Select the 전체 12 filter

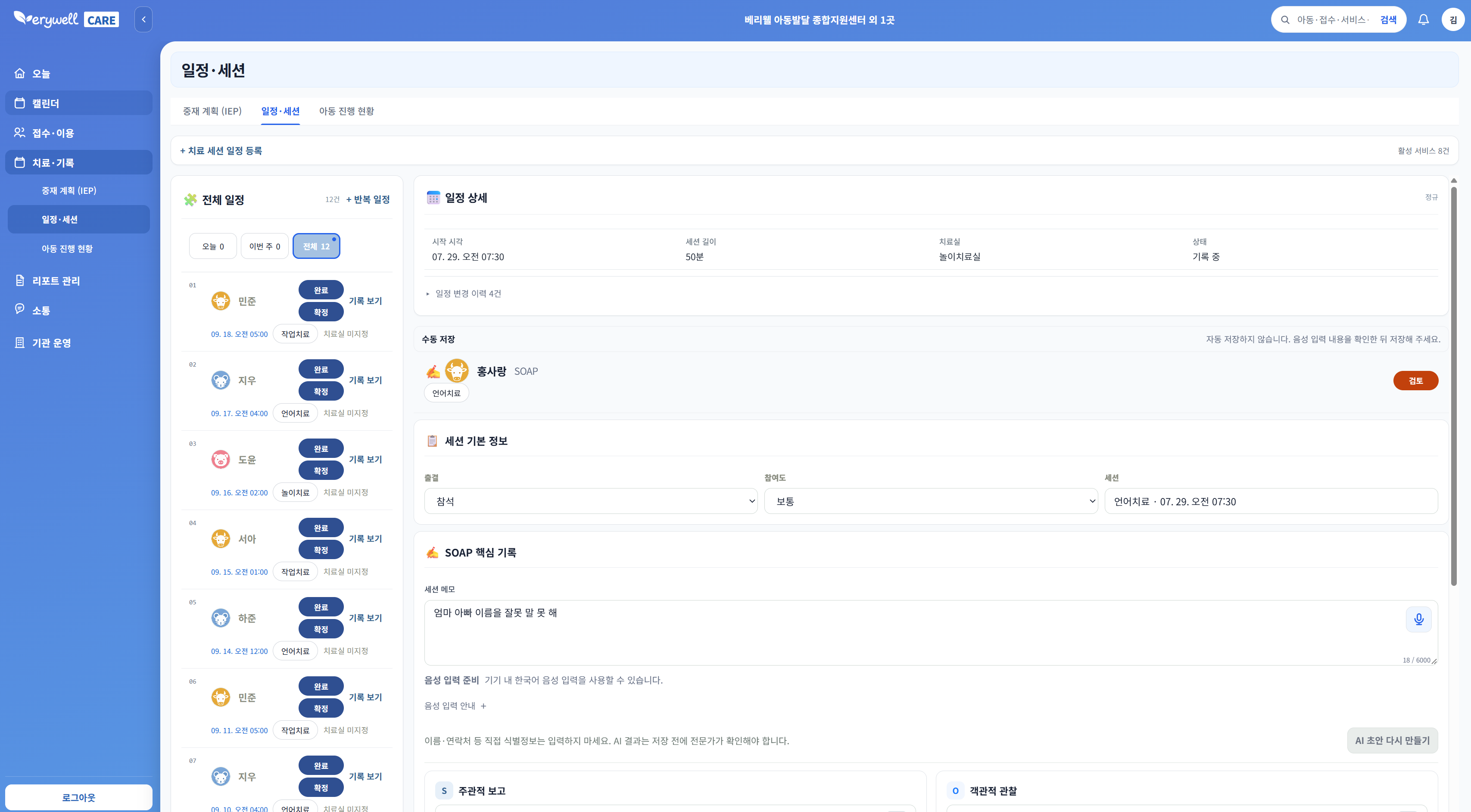pos(316,246)
